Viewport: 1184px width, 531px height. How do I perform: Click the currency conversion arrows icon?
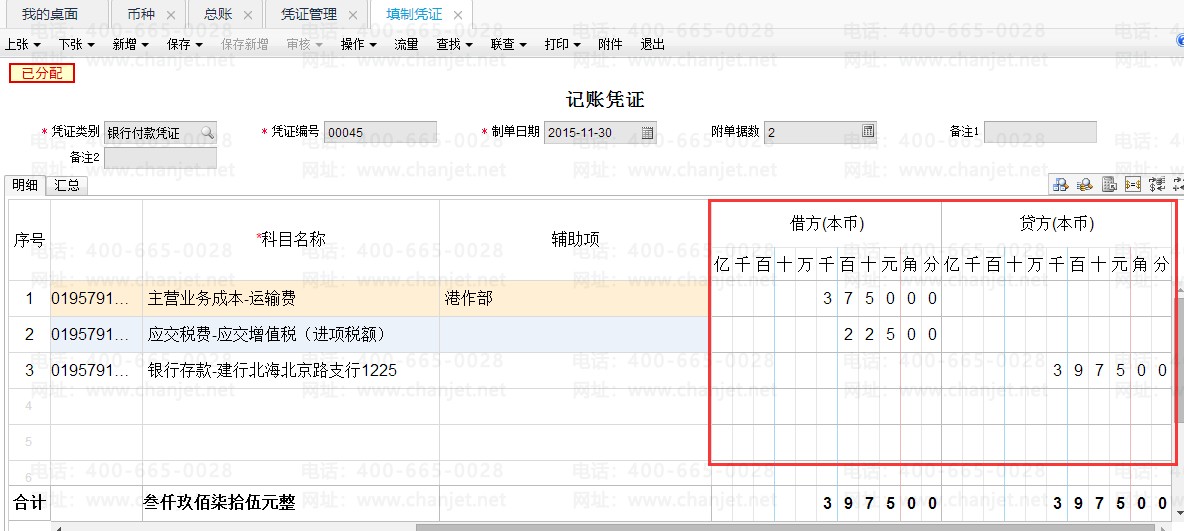pos(1158,185)
